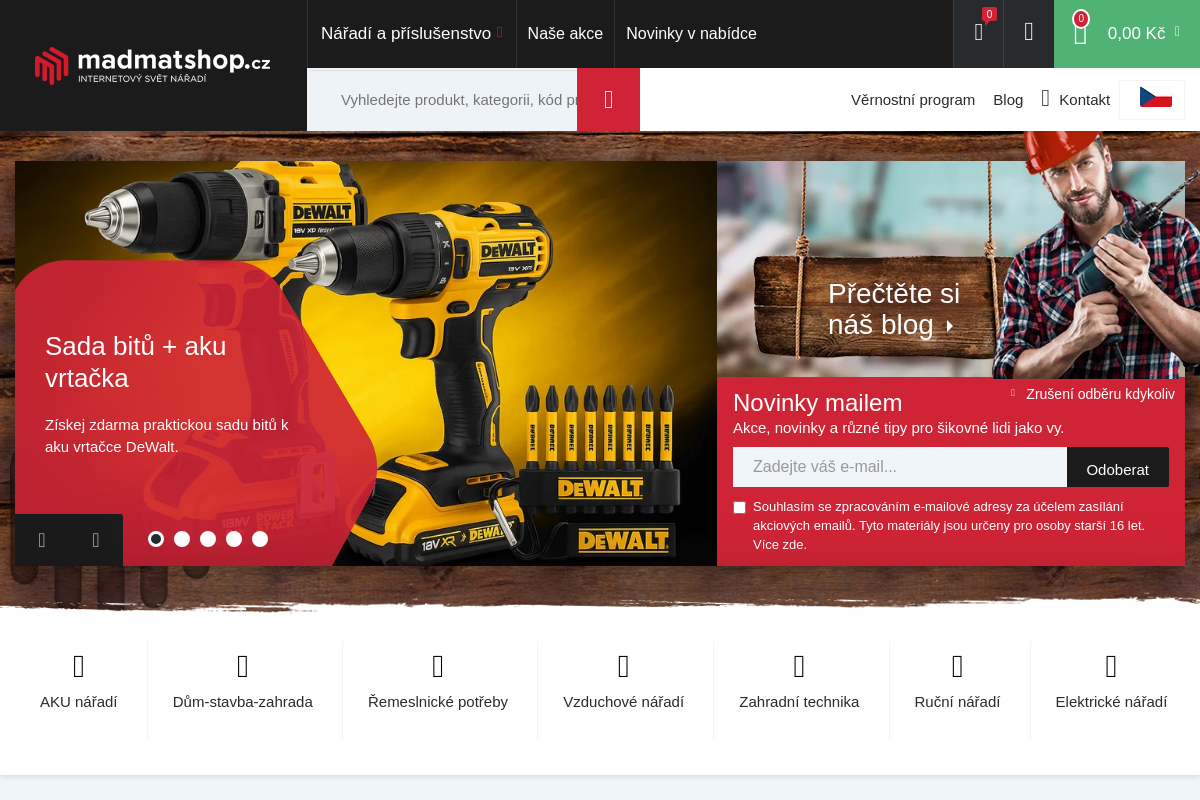This screenshot has width=1200, height=800.
Task: Open the Naše akce menu item
Action: coord(565,33)
